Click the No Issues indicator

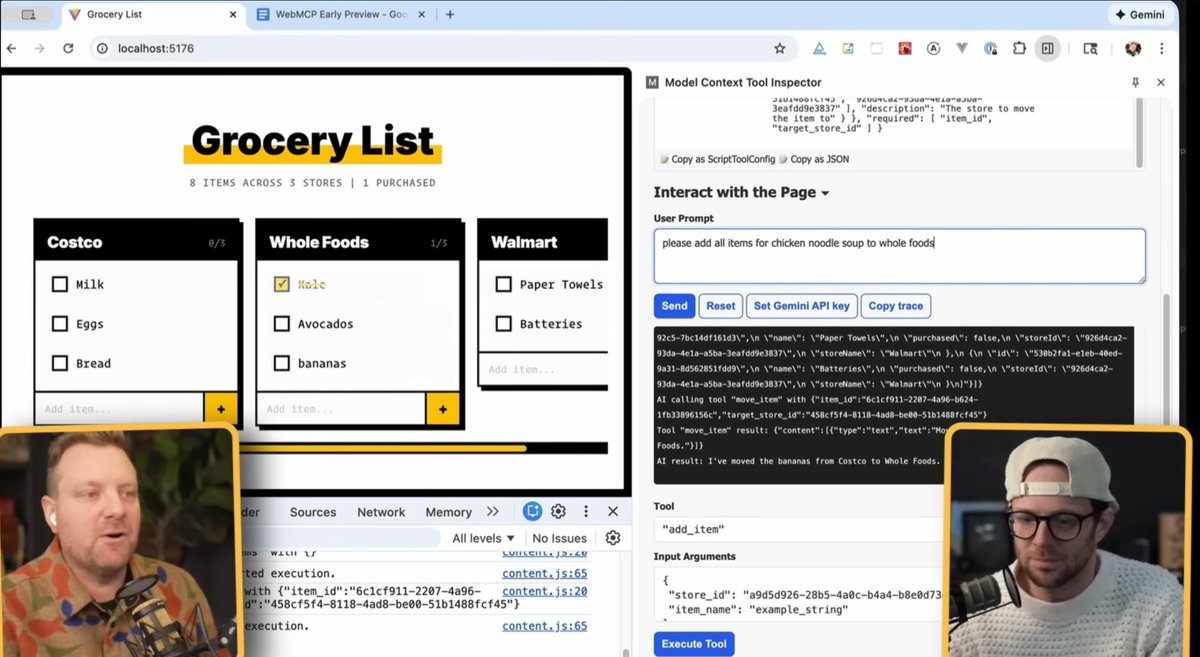[x=560, y=538]
